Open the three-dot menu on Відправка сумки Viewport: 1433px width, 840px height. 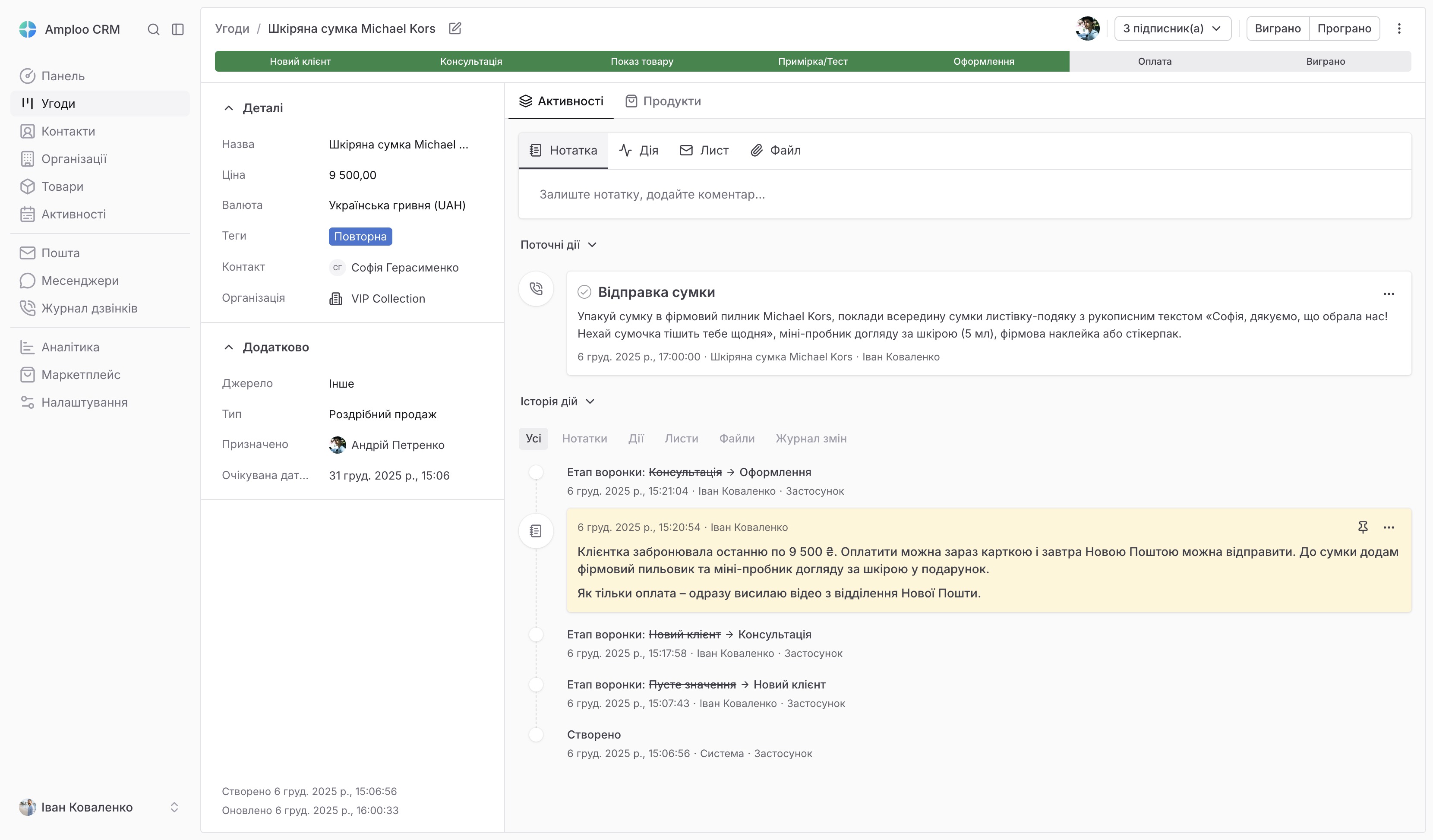tap(1389, 294)
